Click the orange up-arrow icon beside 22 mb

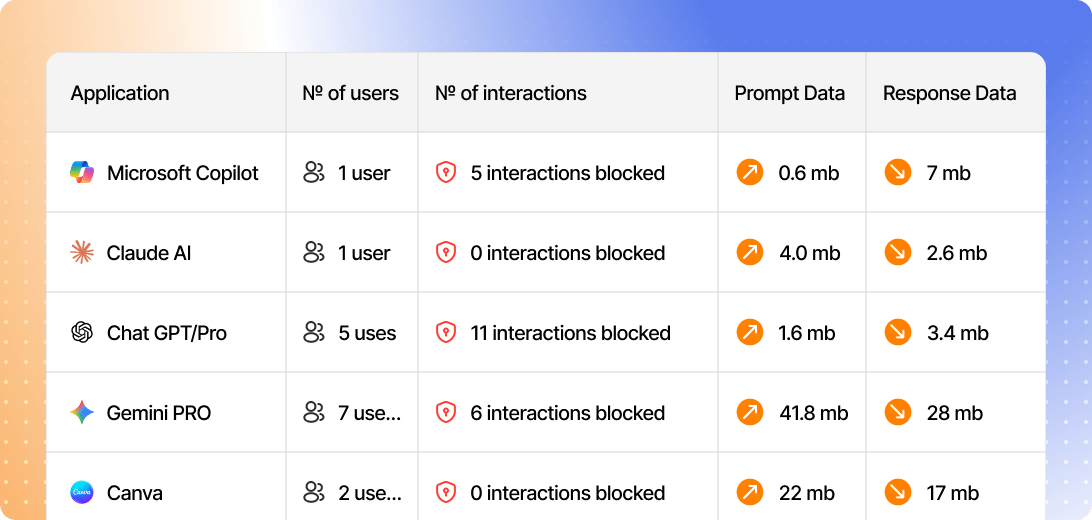click(749, 493)
